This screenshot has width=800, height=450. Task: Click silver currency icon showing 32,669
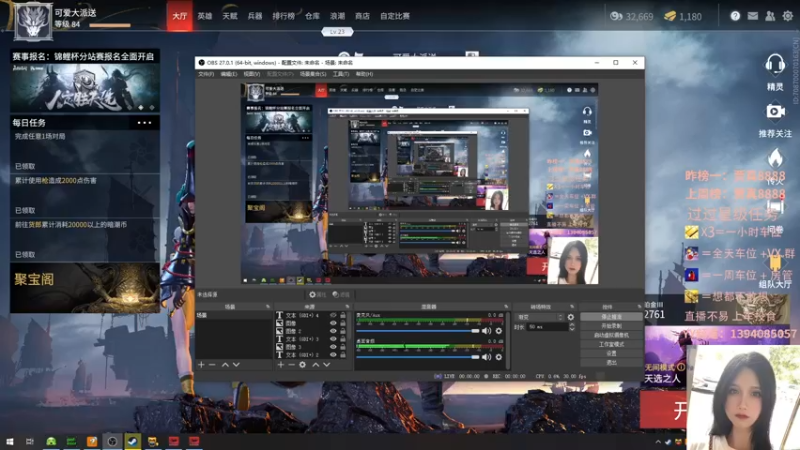tap(616, 16)
